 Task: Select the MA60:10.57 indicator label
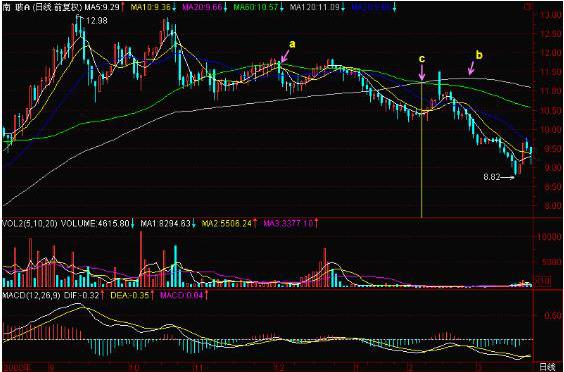coord(256,7)
